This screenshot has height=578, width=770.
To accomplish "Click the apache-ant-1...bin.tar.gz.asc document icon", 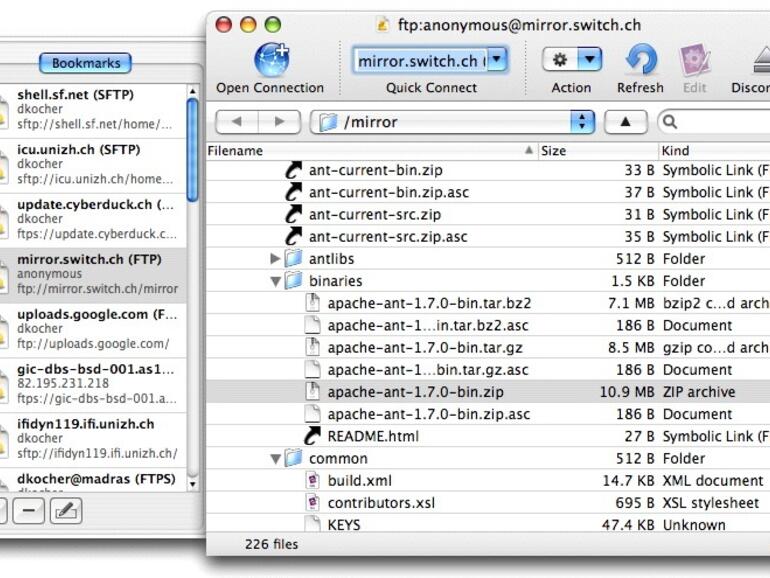I will [x=312, y=369].
